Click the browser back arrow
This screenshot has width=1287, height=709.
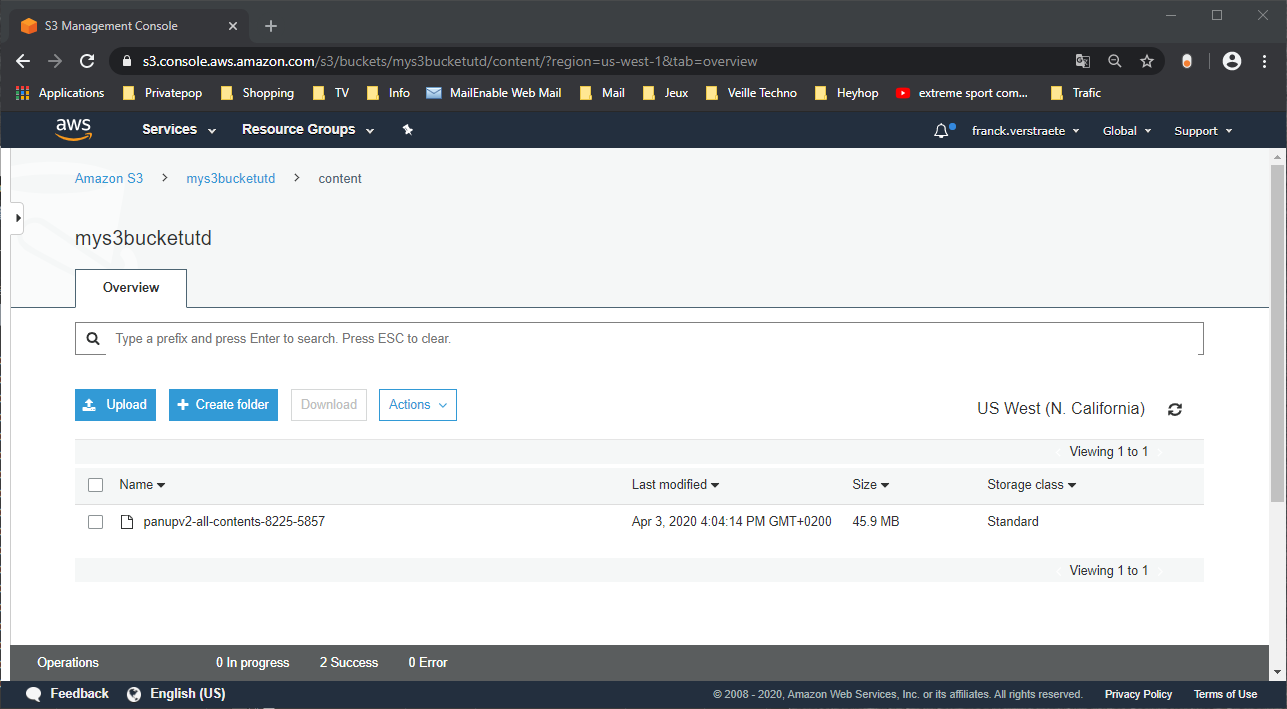[x=23, y=61]
